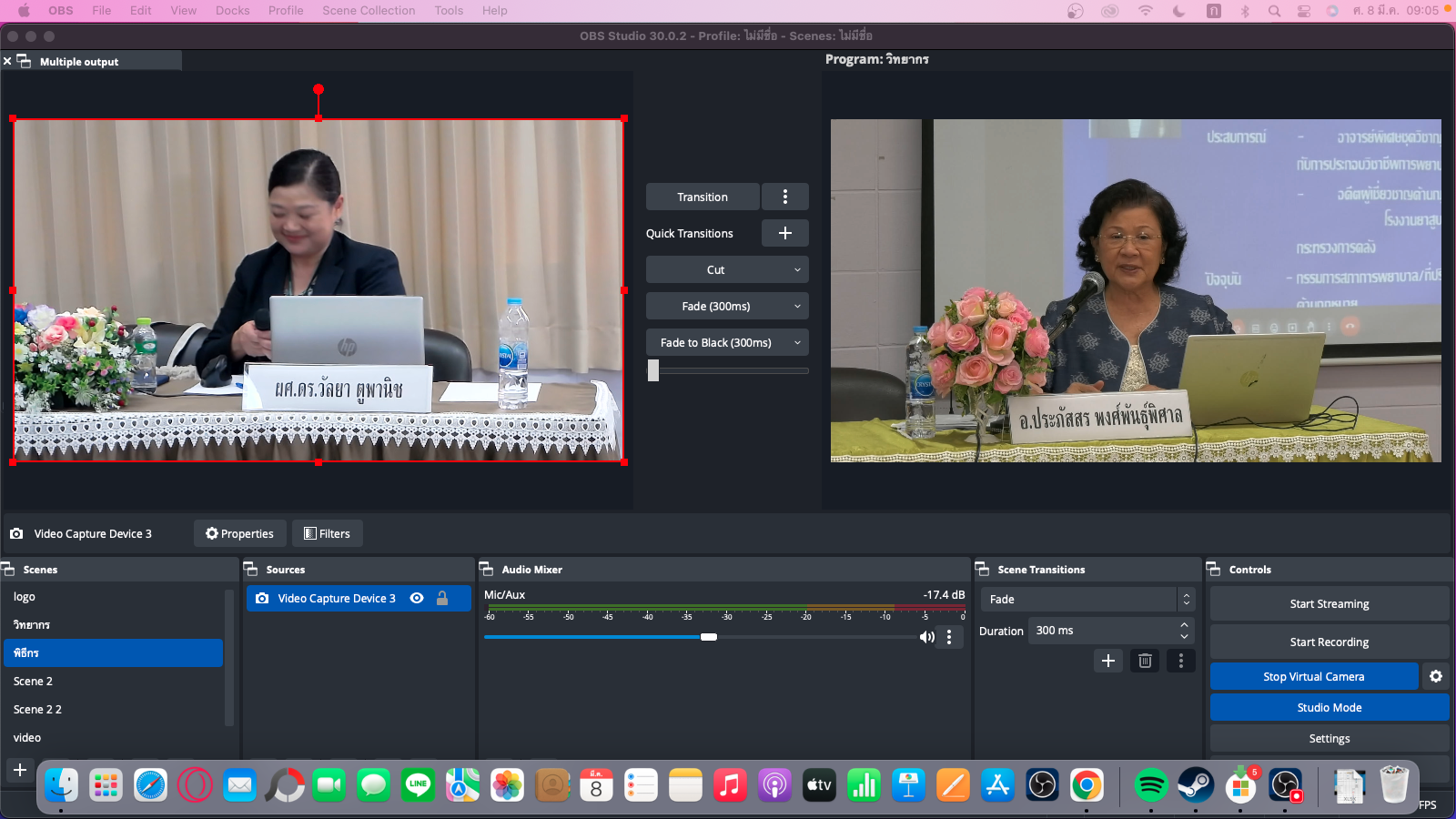Adjust the Mic/Aux volume slider handle
Viewport: 1456px width, 819px height.
[x=709, y=637]
